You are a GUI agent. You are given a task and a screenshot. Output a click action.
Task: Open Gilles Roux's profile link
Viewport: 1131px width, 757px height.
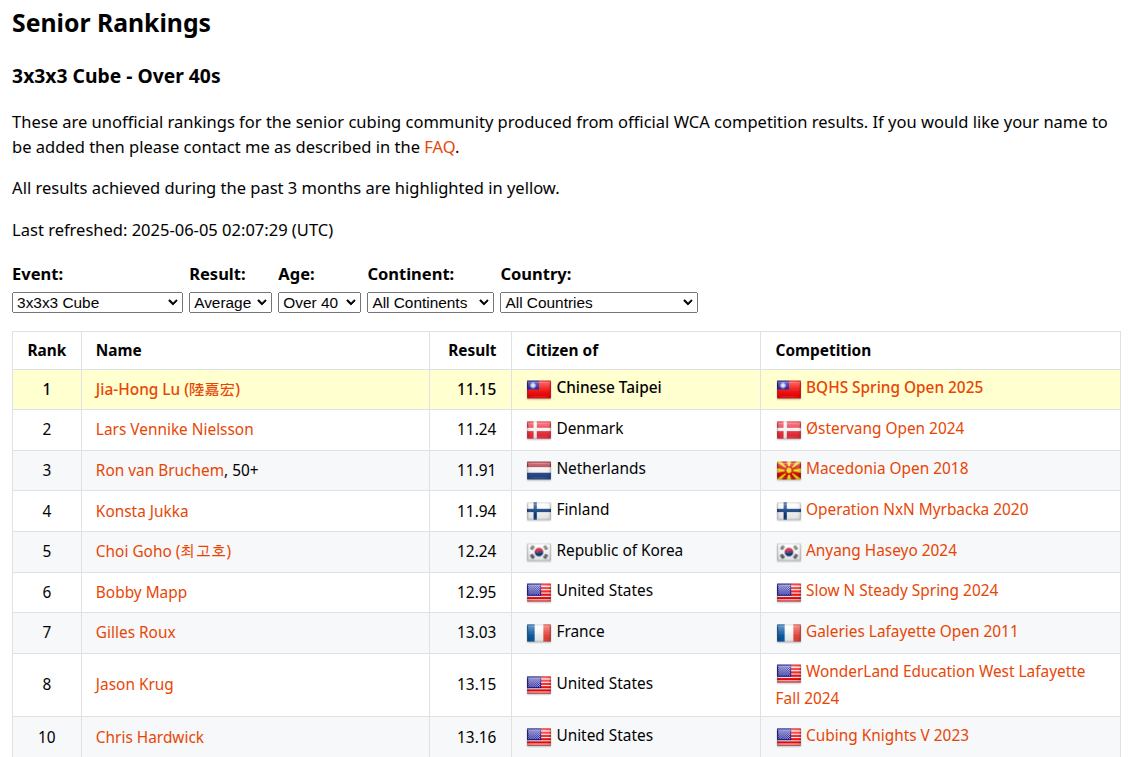tap(135, 632)
